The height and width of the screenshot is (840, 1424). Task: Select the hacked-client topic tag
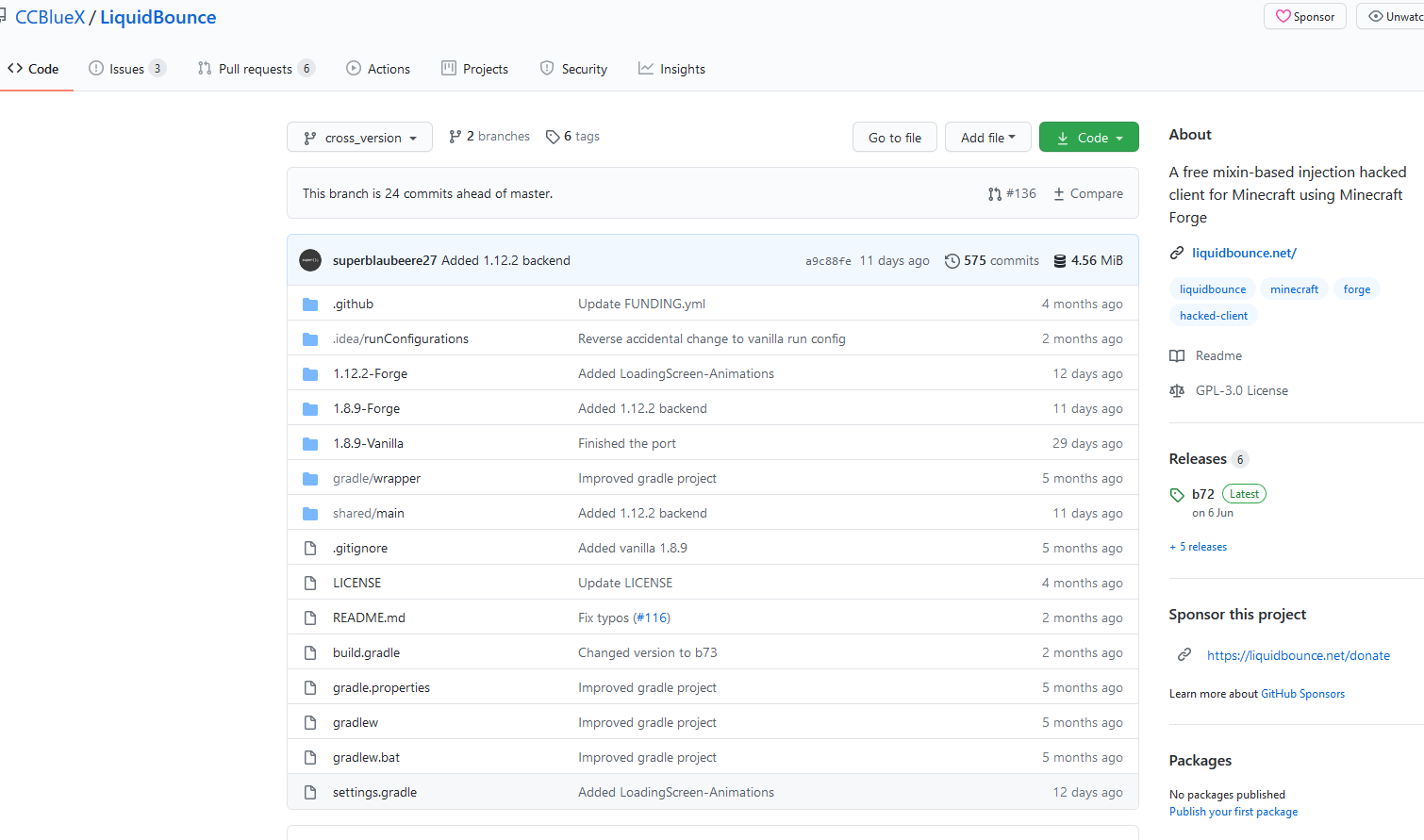[x=1214, y=316]
